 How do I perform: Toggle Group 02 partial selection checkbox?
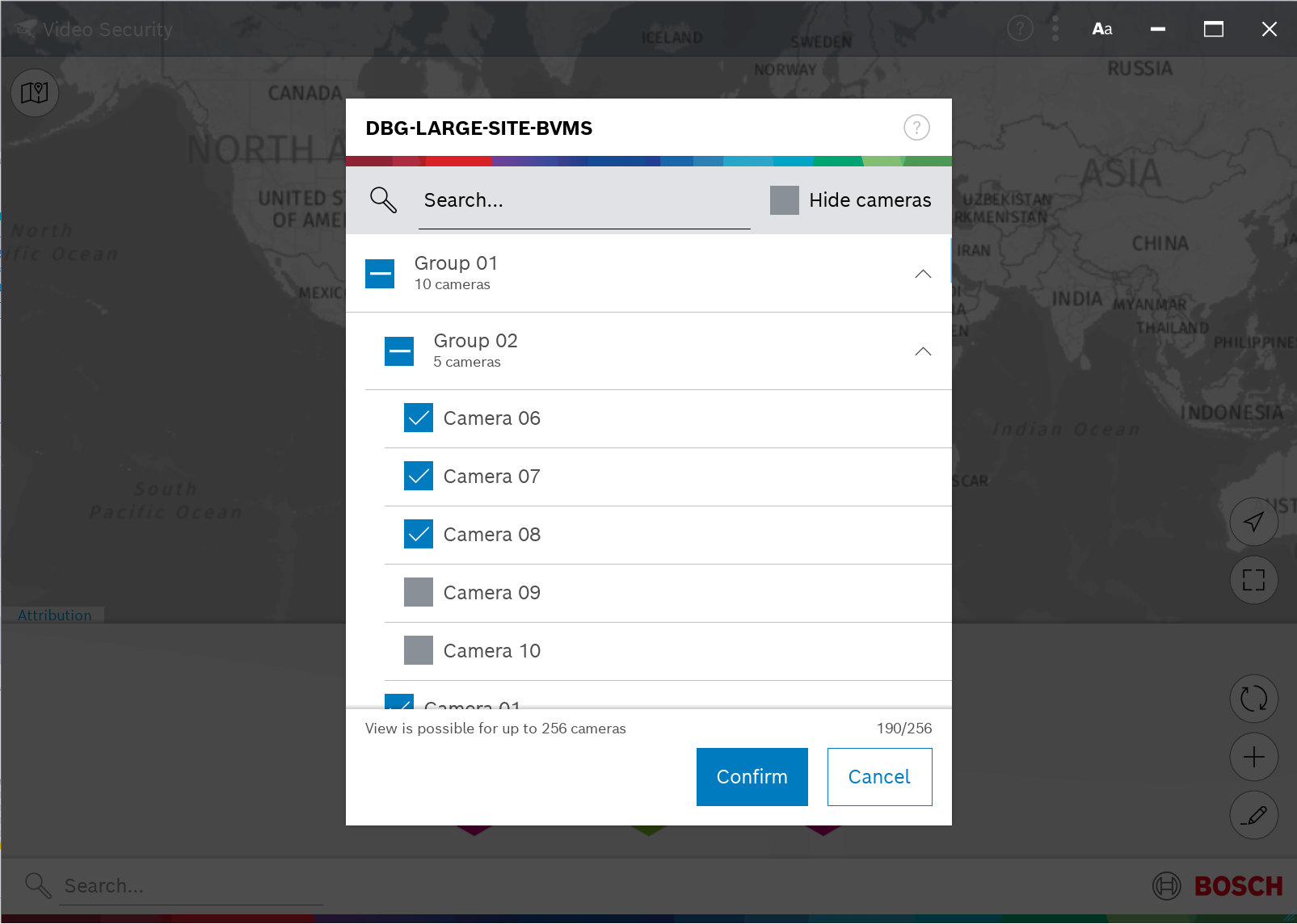point(399,351)
